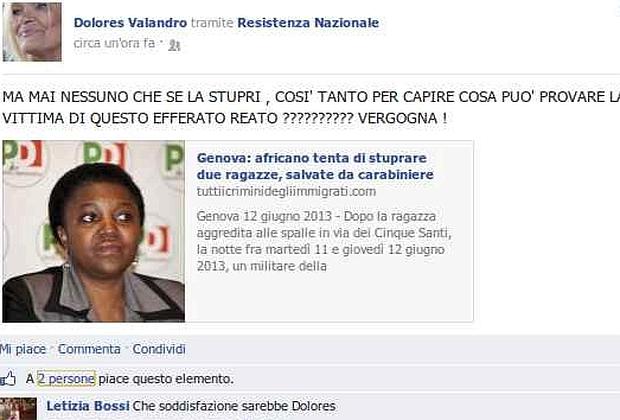
Task: Click 'Mi piace' to like the post
Action: point(23,349)
